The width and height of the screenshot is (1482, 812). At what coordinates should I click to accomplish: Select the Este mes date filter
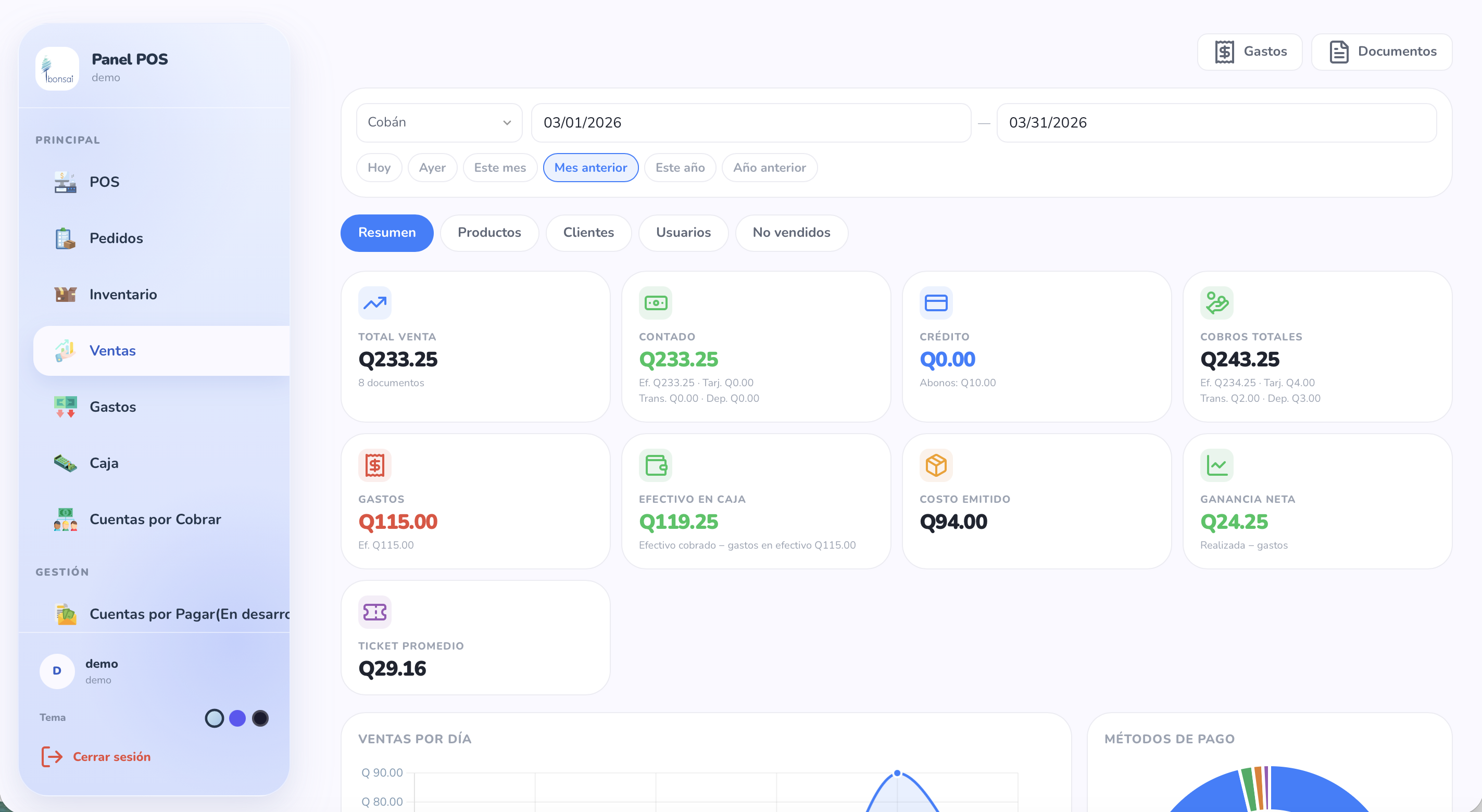500,168
